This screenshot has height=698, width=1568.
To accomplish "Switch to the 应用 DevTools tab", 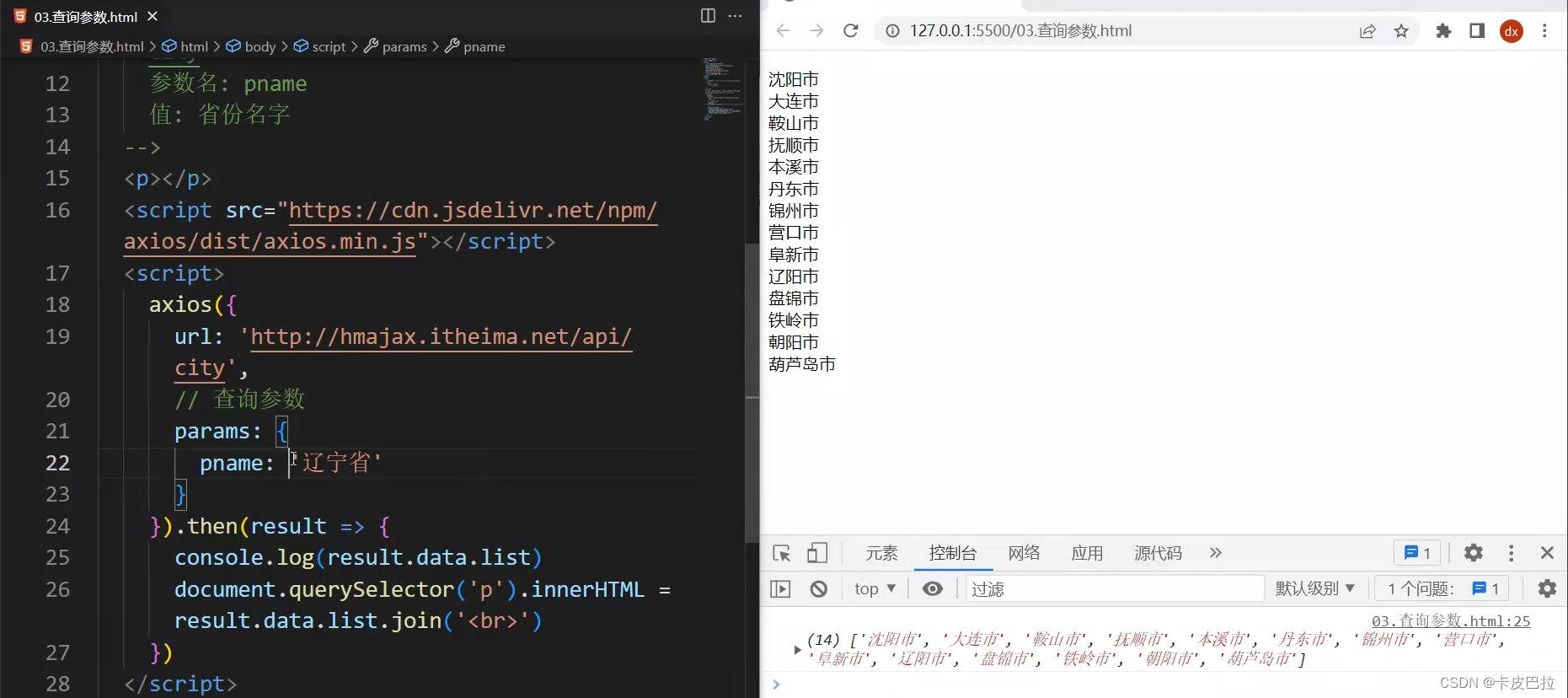I will coord(1087,553).
